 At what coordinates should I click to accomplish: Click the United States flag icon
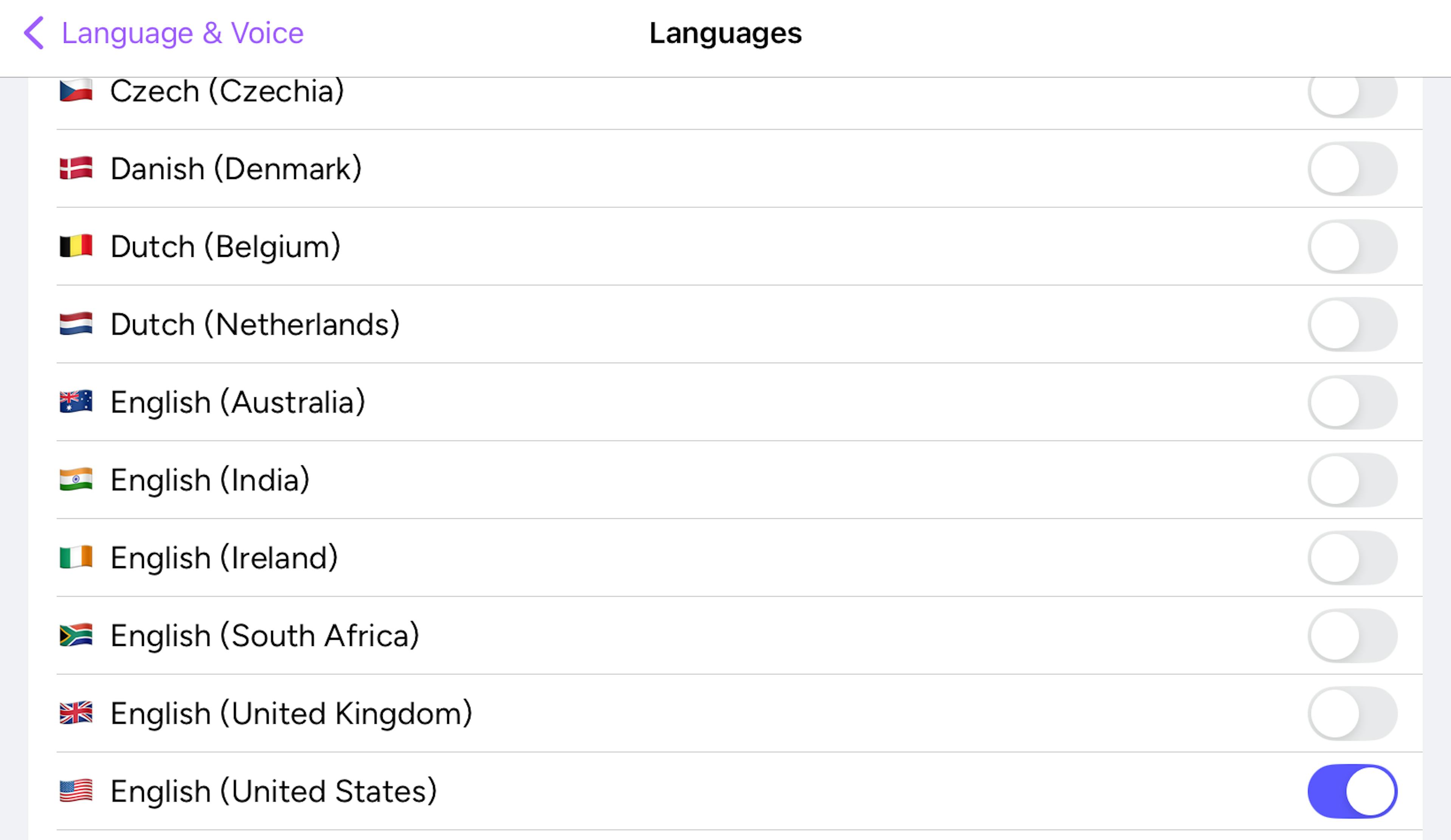(76, 791)
